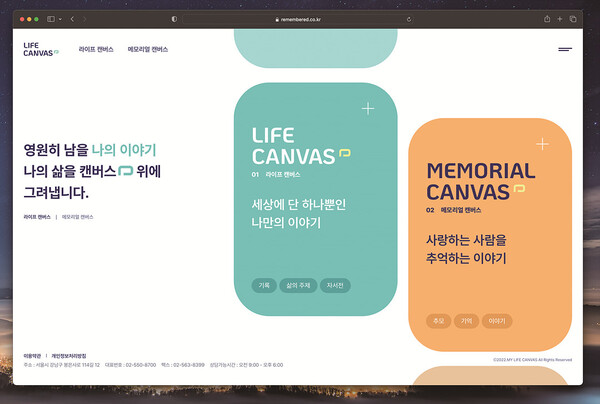The image size is (600, 404).
Task: Click the LIFE CANVAS logo
Action: click(41, 49)
